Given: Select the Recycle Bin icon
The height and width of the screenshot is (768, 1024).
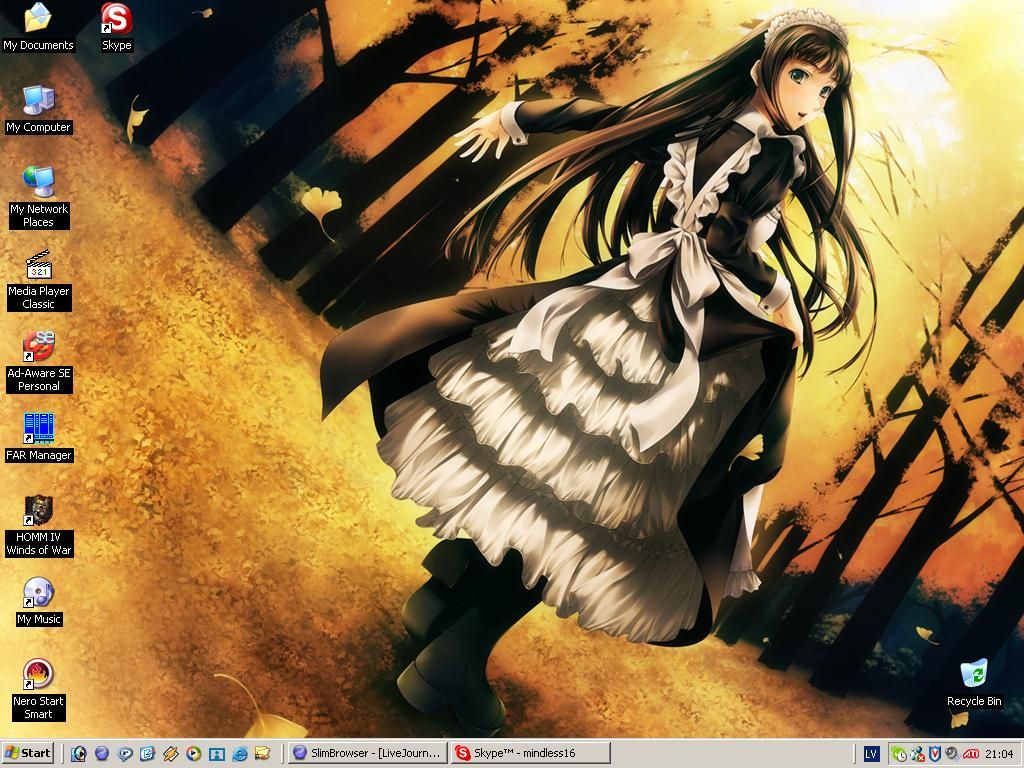Looking at the screenshot, I should (x=974, y=683).
